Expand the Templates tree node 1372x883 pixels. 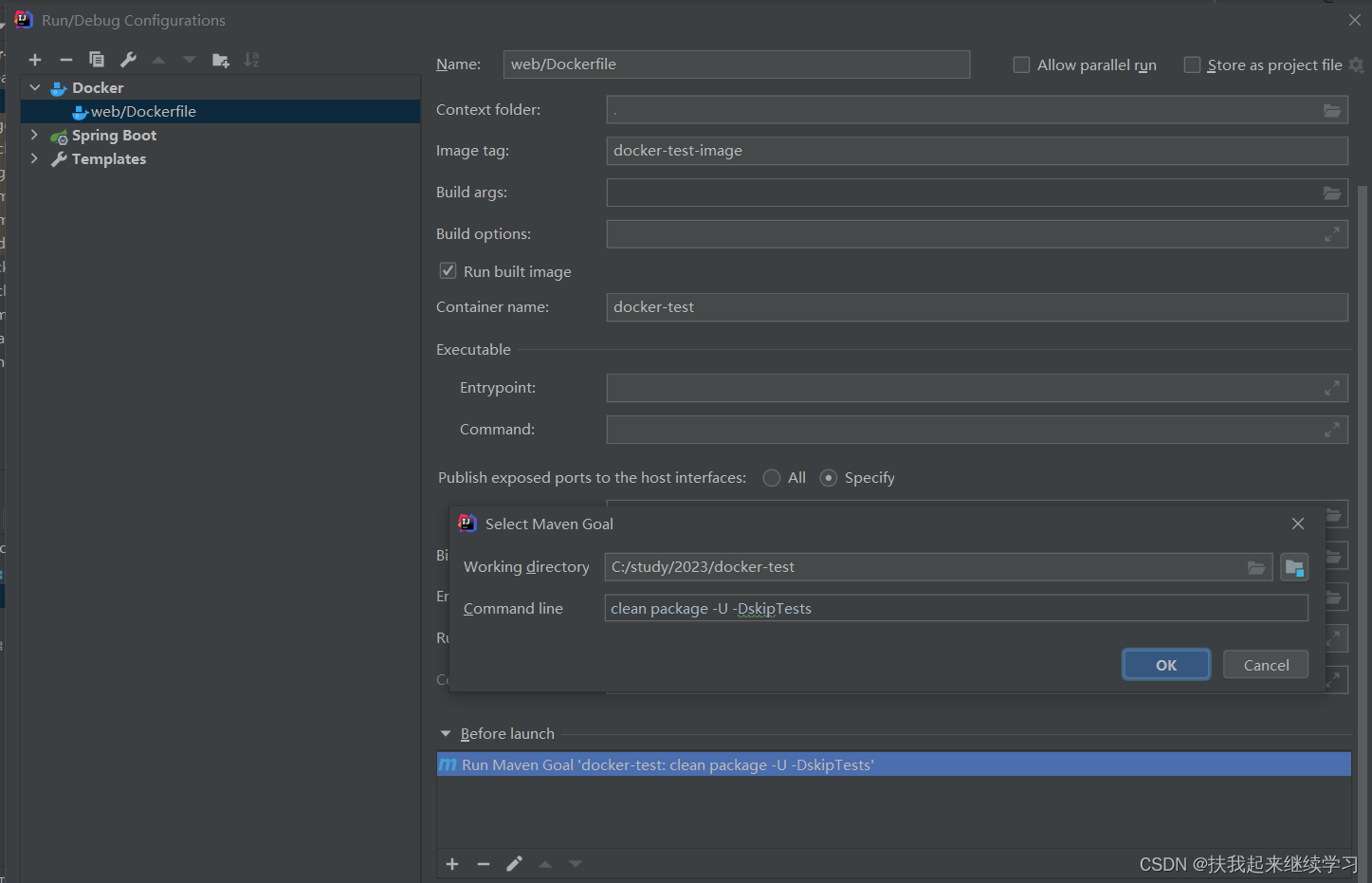(35, 158)
